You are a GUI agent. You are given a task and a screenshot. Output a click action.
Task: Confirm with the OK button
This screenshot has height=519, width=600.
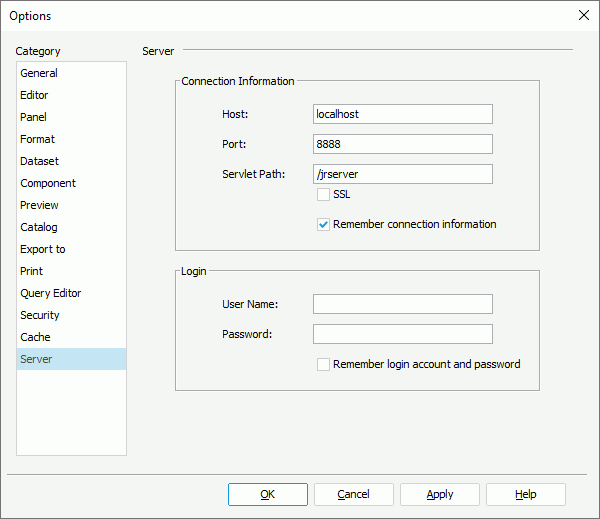268,495
